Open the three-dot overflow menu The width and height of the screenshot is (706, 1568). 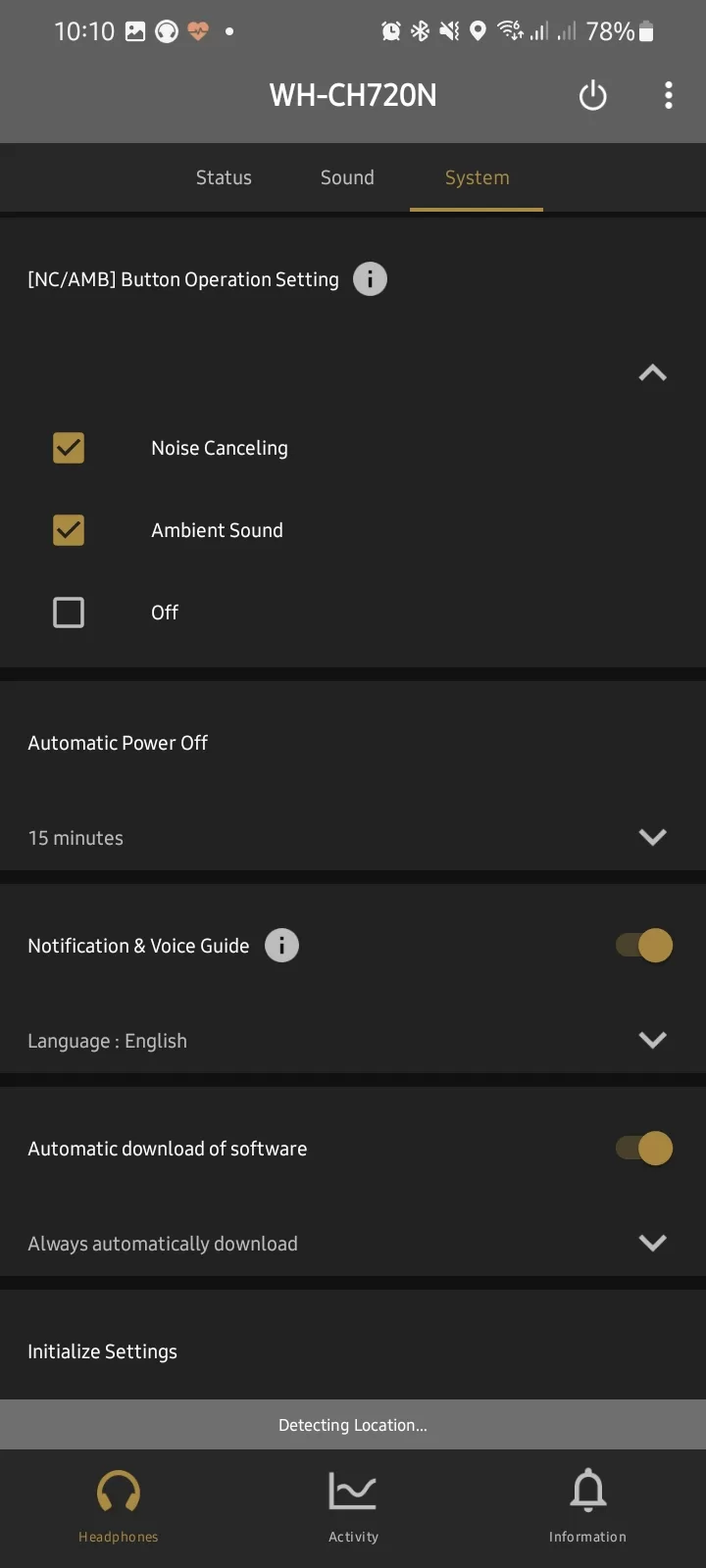(668, 96)
